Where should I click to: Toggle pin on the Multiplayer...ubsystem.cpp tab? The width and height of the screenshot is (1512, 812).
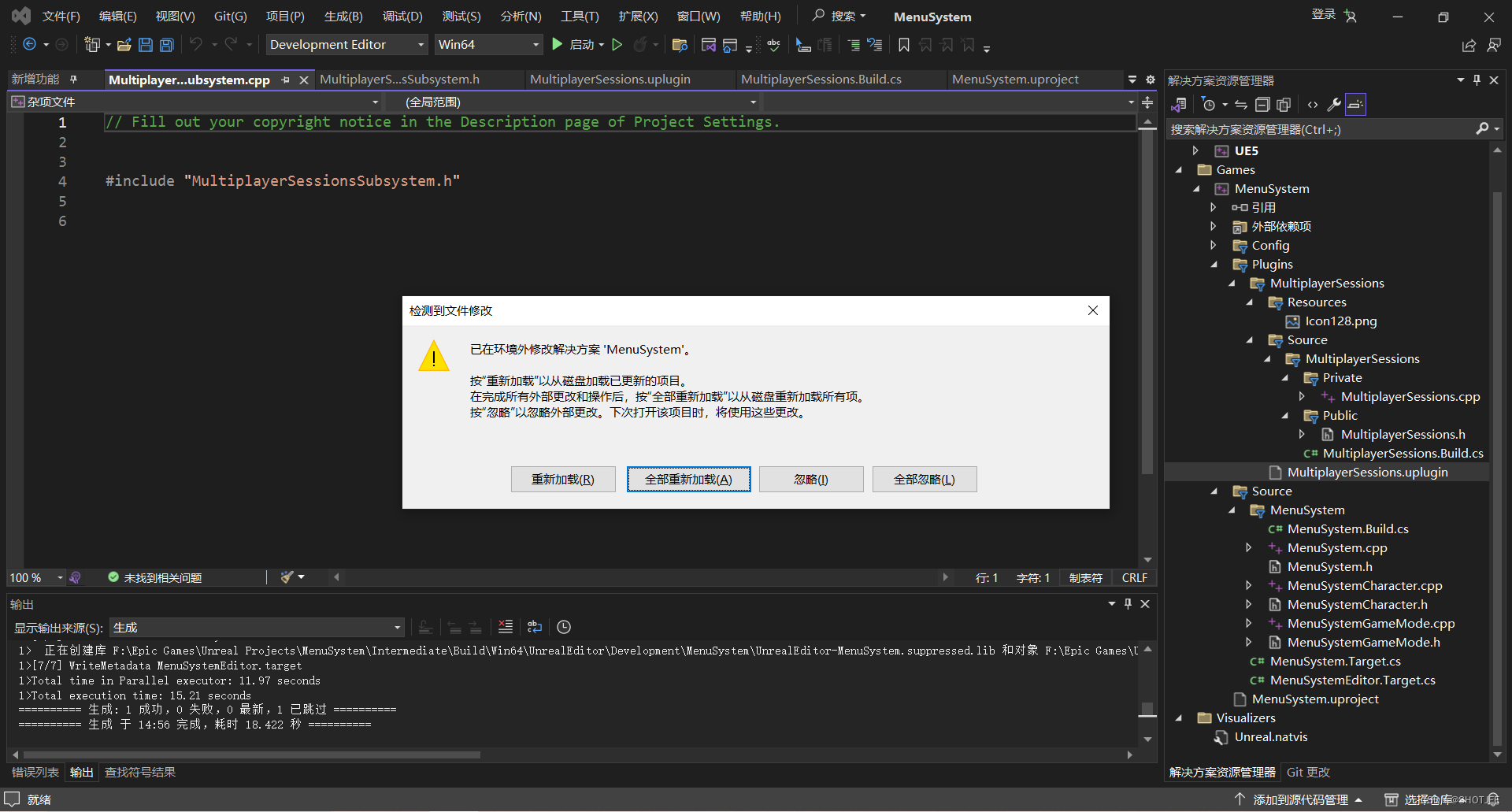point(286,80)
